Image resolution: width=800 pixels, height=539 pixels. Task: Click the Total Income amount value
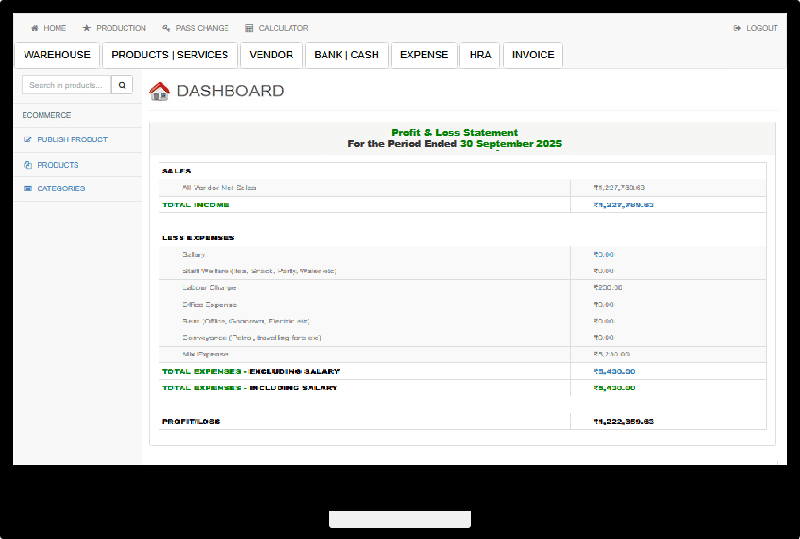(623, 204)
